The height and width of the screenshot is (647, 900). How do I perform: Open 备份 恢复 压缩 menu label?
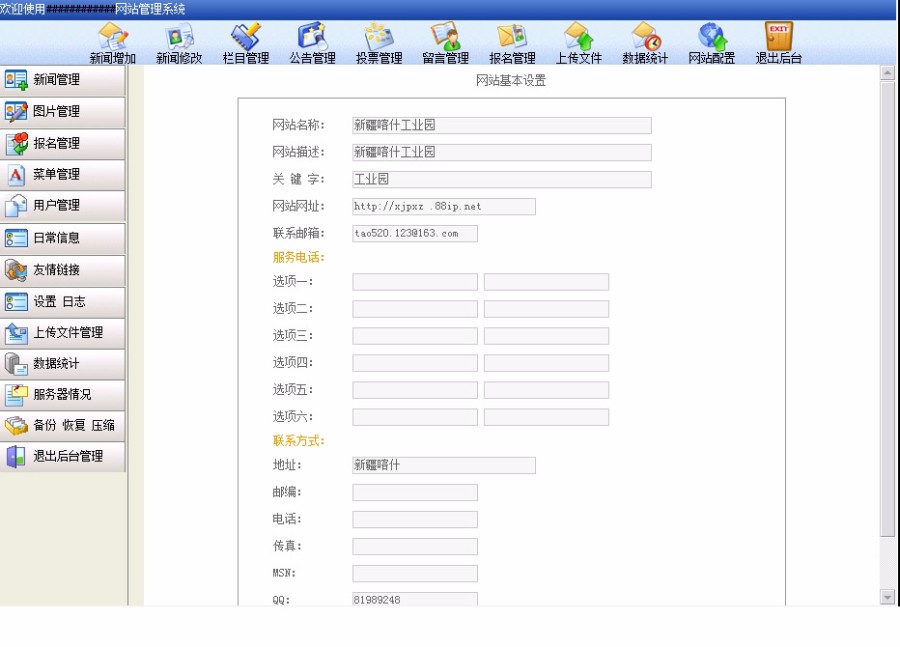point(74,426)
